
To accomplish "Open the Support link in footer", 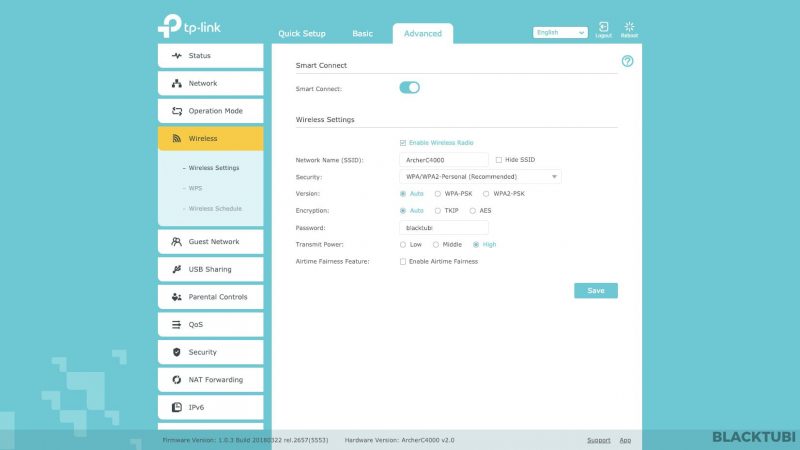I will coord(598,440).
